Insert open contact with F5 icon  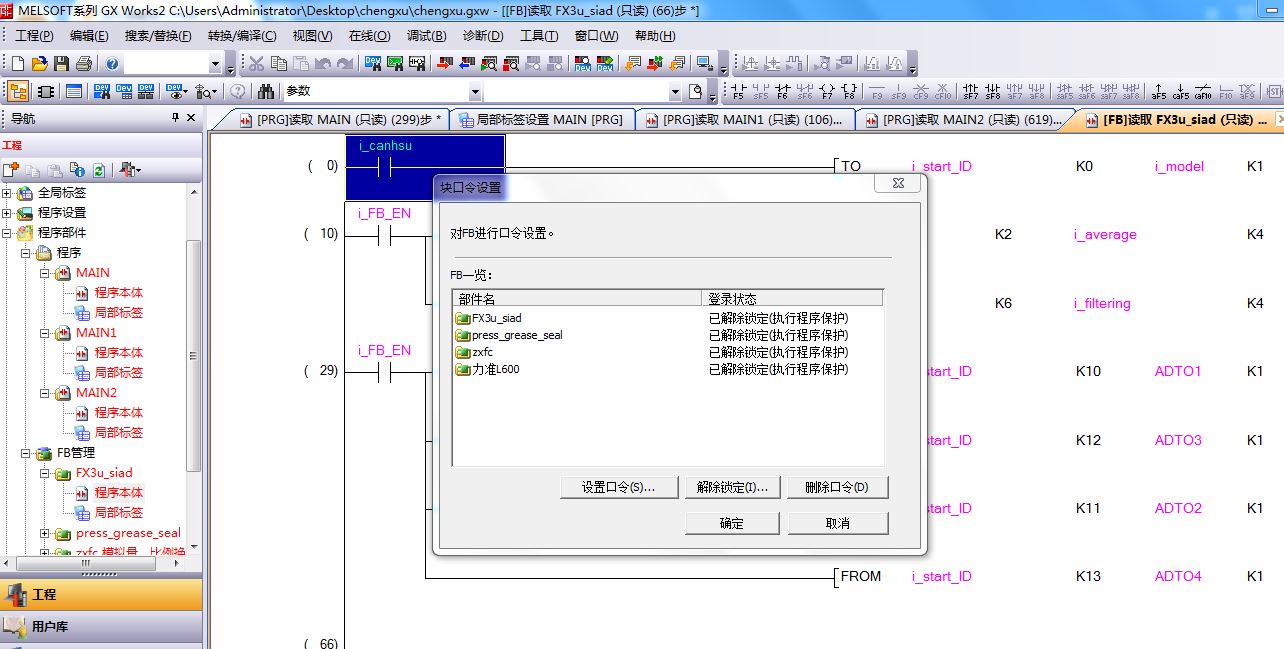[738, 92]
